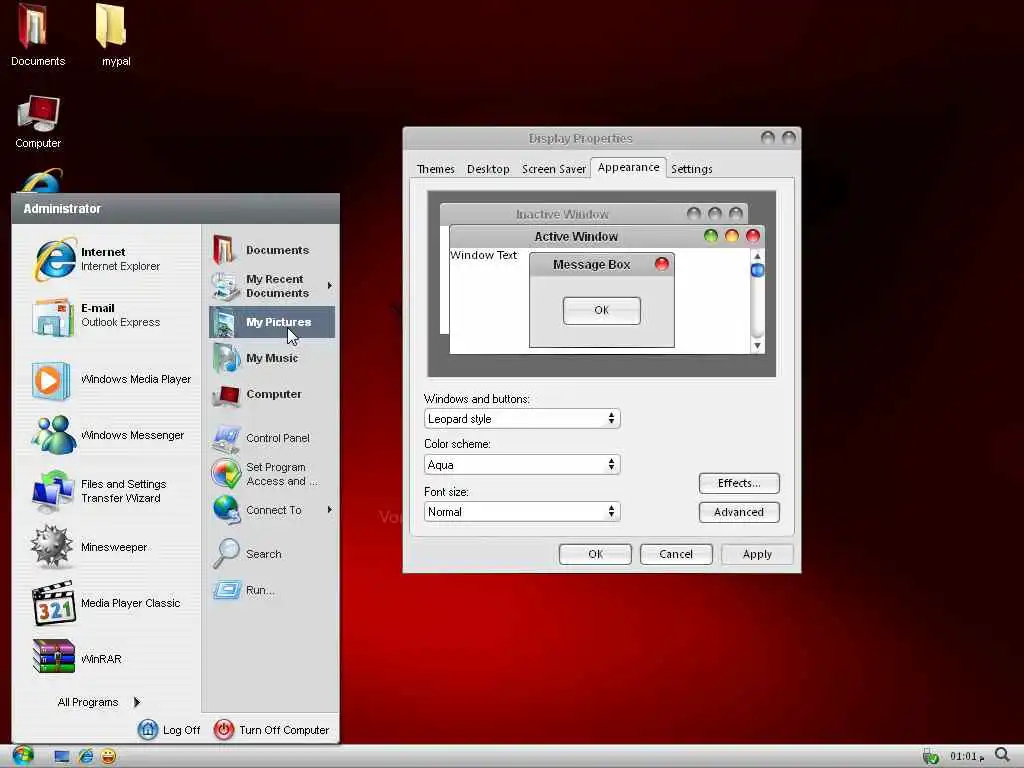Switch to the Themes tab
This screenshot has width=1024, height=768.
coord(436,169)
